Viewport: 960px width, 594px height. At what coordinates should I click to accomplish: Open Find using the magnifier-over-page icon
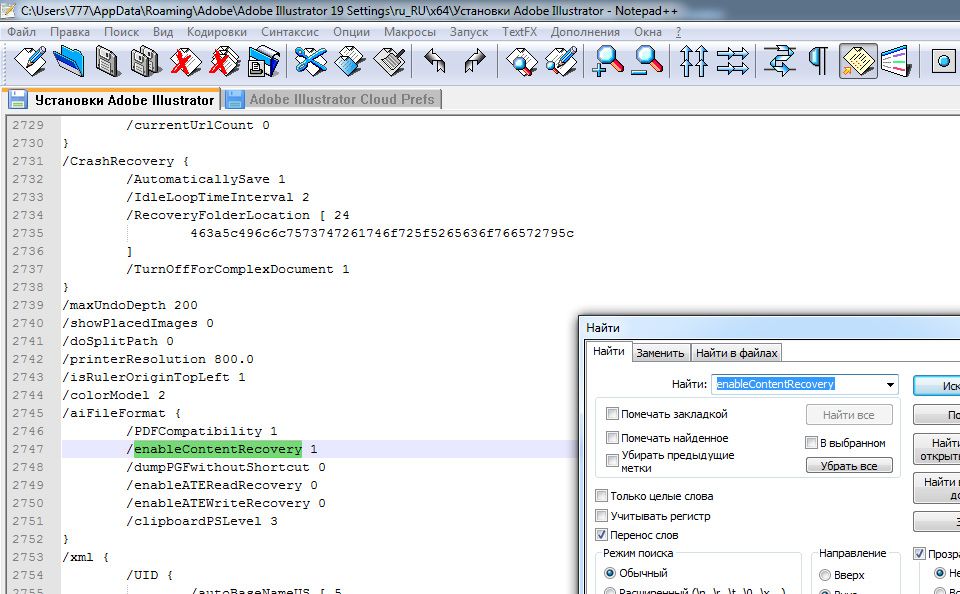click(522, 61)
